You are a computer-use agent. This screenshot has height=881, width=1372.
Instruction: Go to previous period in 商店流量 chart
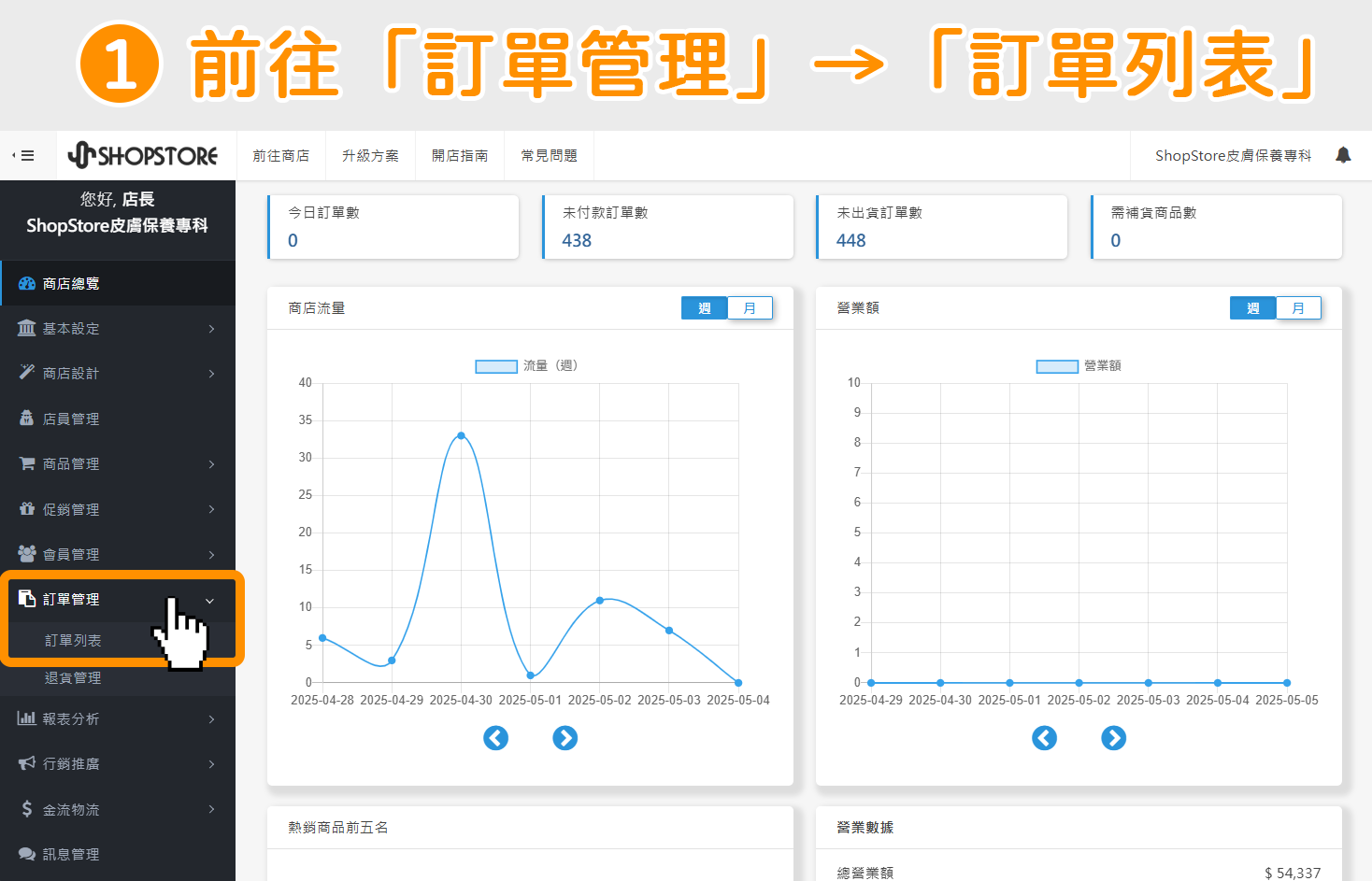point(496,738)
